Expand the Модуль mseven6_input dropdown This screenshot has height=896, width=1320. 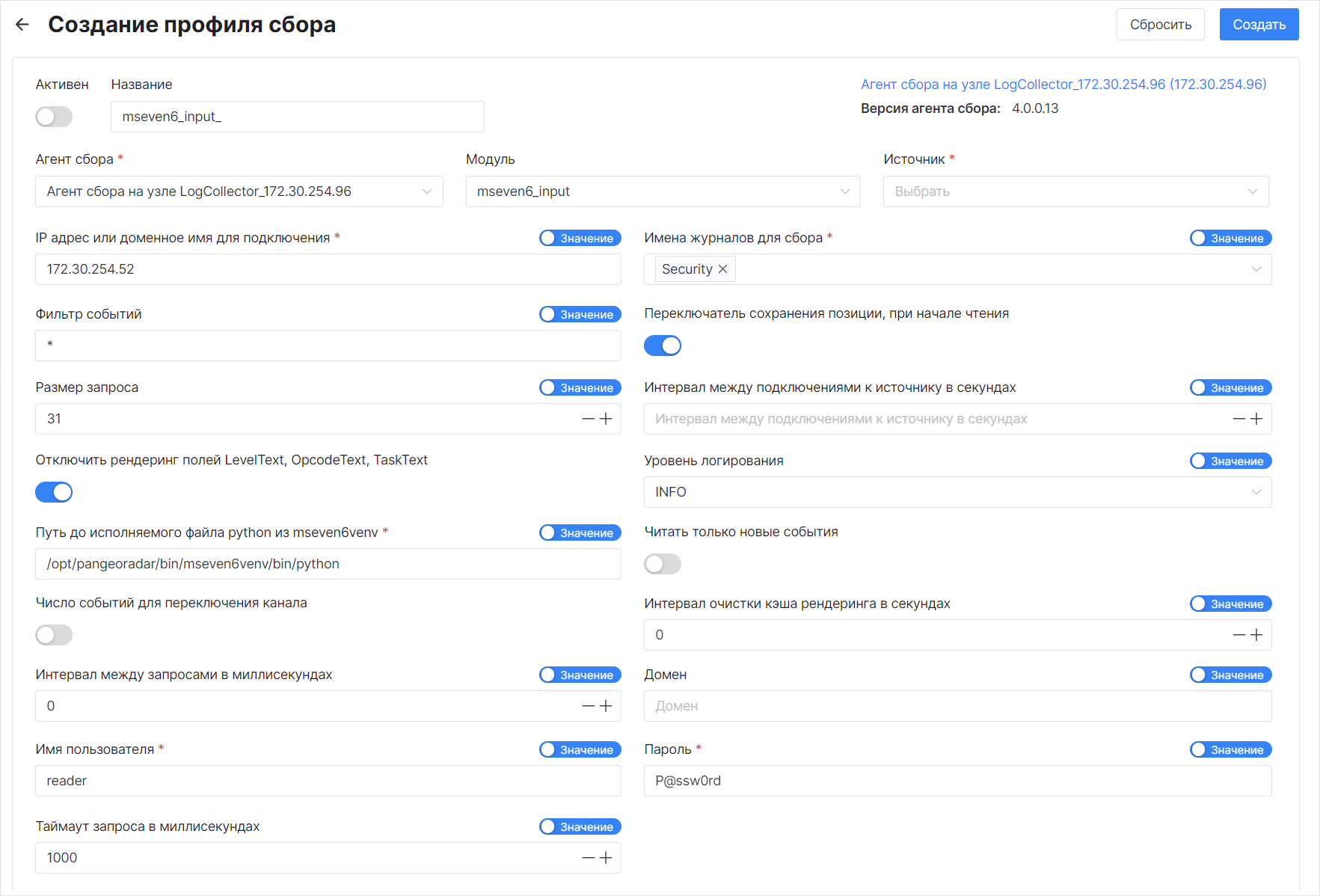click(662, 191)
